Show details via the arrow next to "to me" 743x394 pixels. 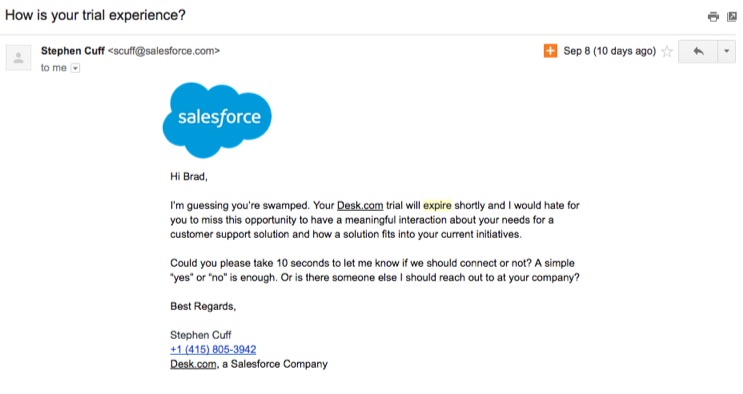(75, 68)
